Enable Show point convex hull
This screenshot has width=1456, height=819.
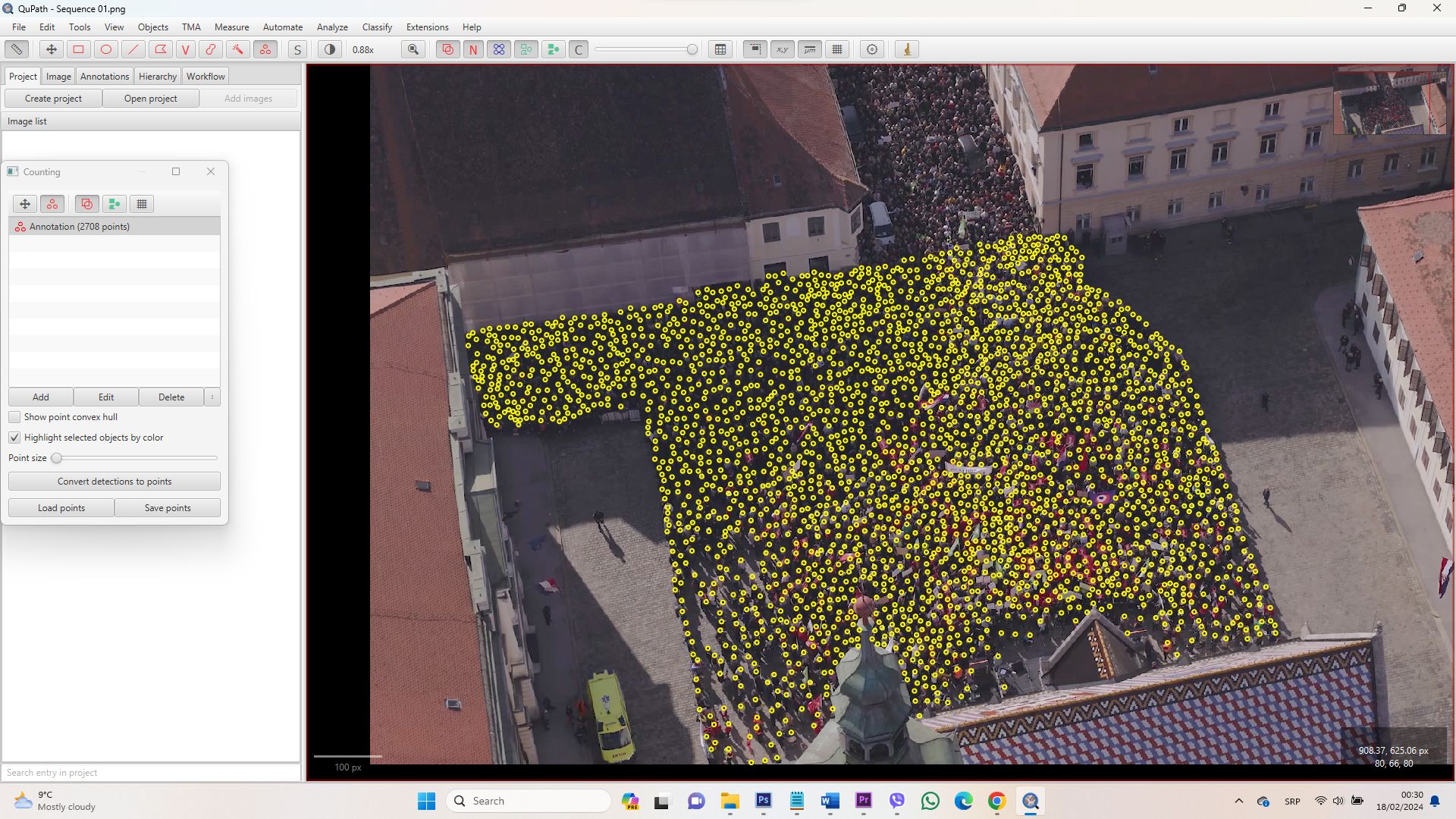coord(14,417)
